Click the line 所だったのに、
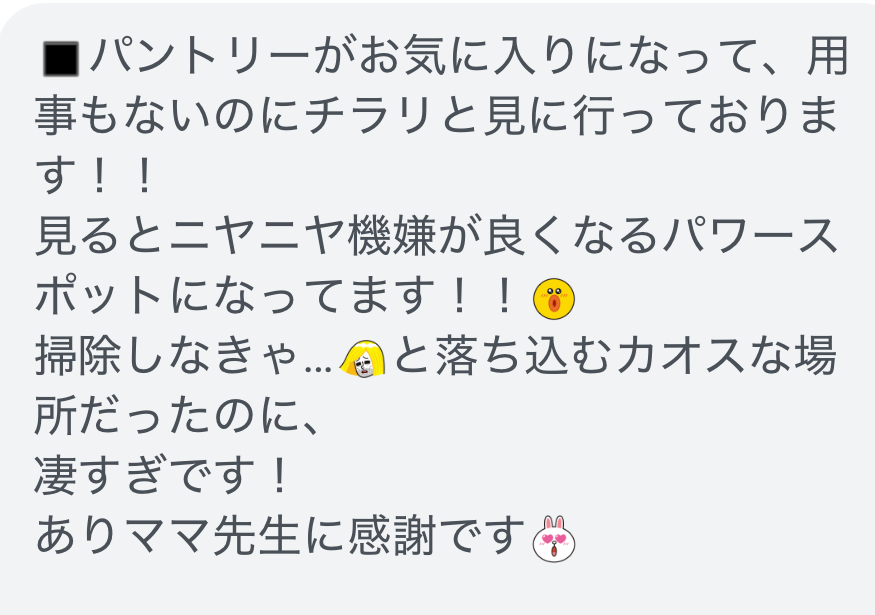The image size is (875, 615). click(179, 416)
